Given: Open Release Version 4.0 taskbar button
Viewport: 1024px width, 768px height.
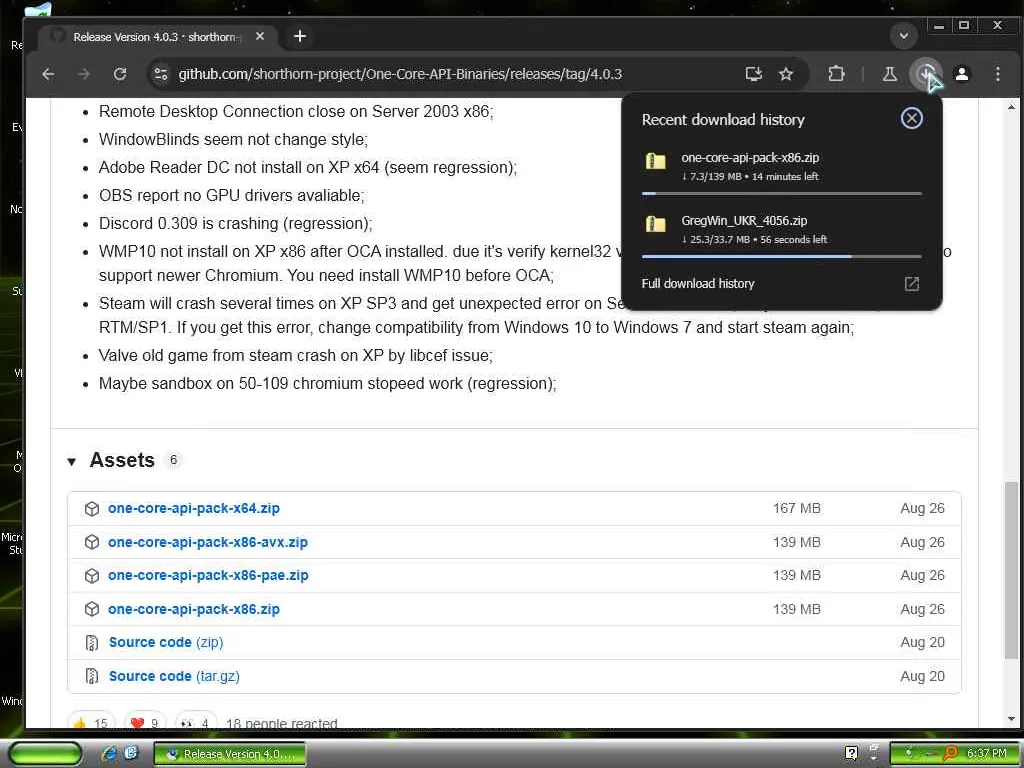Looking at the screenshot, I should coord(230,754).
